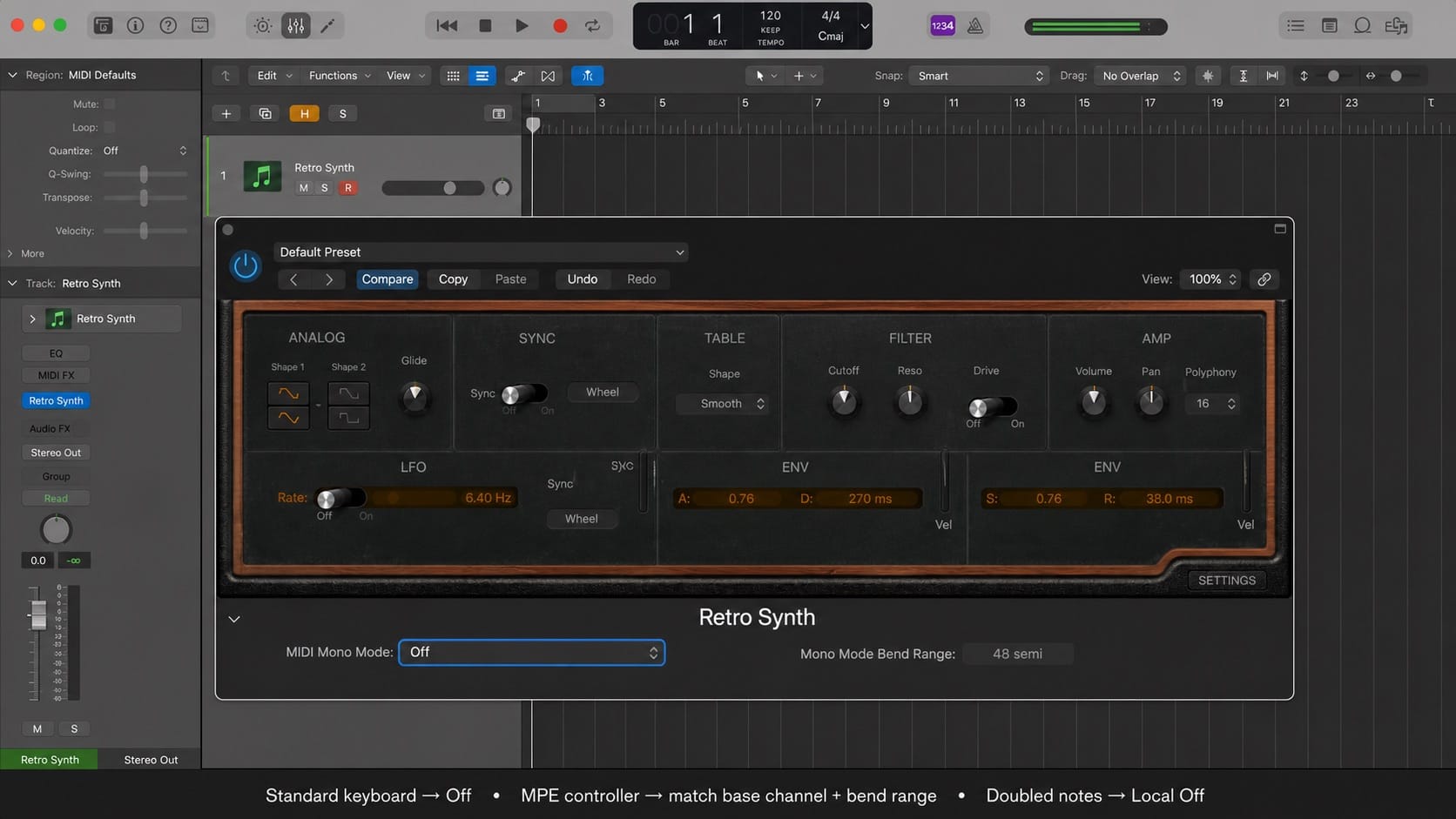Open the Edit menu
The width and height of the screenshot is (1456, 819).
point(273,76)
